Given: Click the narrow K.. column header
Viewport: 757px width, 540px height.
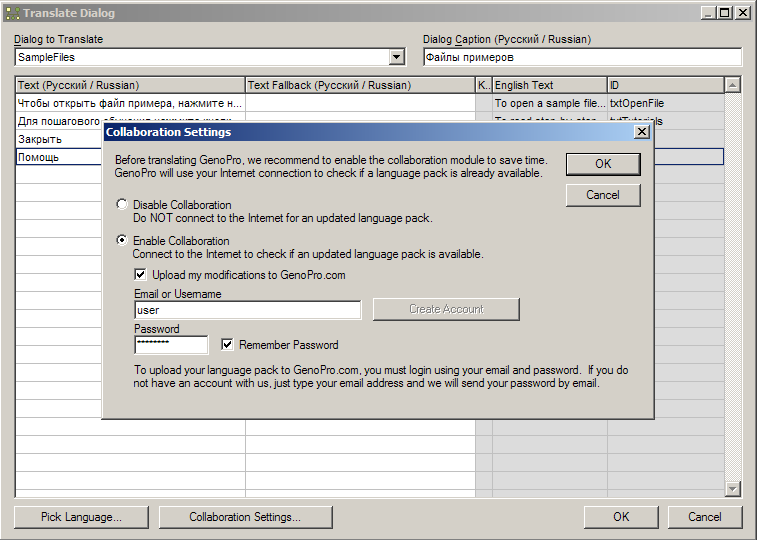Looking at the screenshot, I should click(484, 85).
